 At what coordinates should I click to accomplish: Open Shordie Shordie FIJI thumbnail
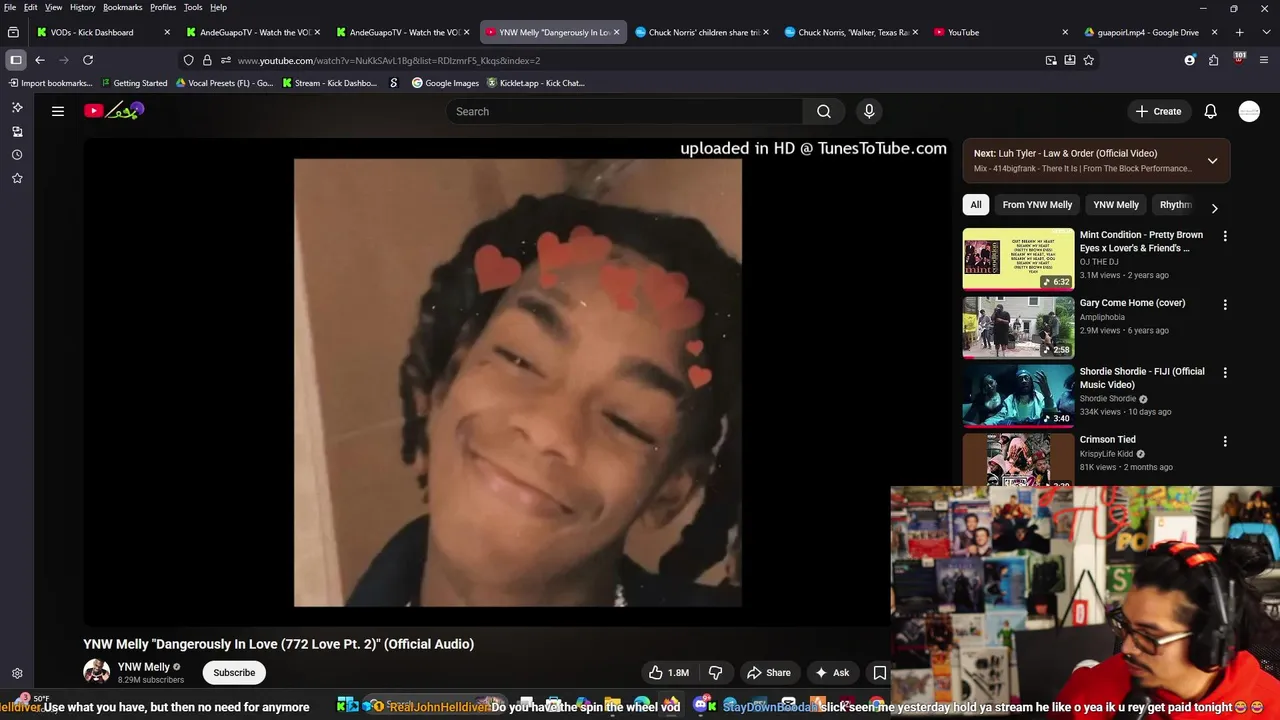click(x=1018, y=395)
